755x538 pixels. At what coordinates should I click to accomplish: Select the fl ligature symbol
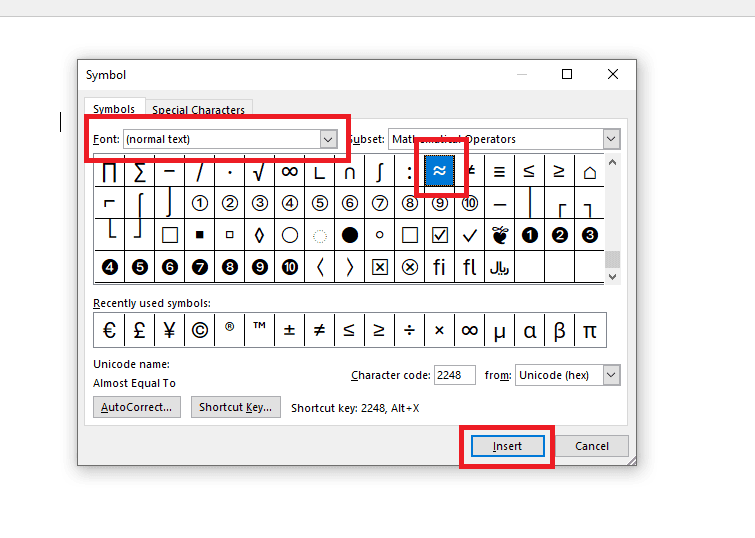[x=469, y=267]
